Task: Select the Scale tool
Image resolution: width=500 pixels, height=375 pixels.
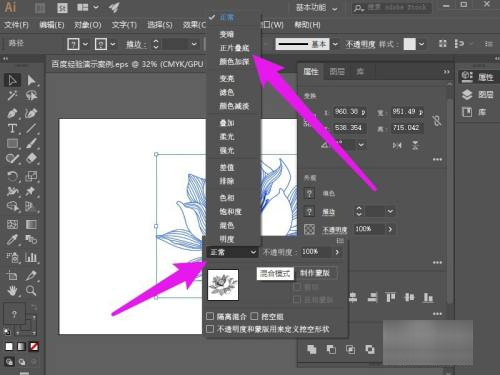Action: pos(31,176)
